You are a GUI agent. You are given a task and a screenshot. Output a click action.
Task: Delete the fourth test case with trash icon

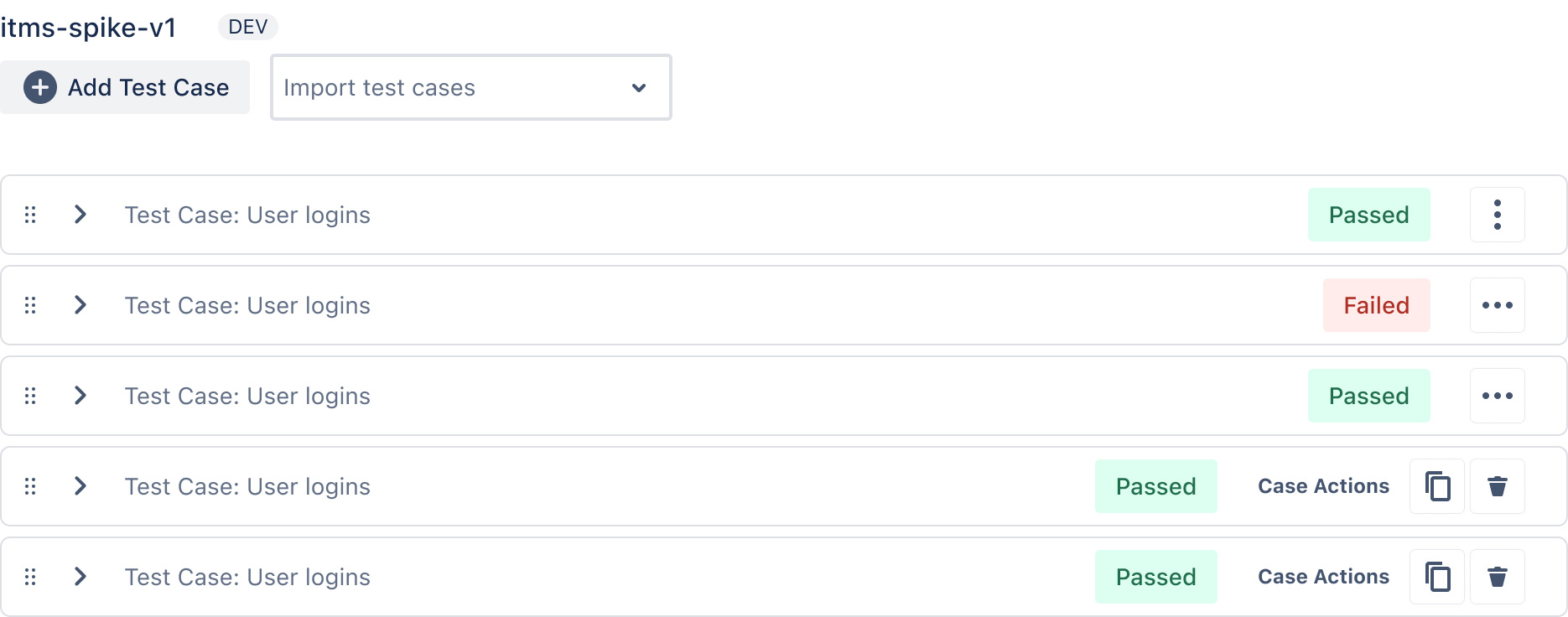coord(1497,486)
